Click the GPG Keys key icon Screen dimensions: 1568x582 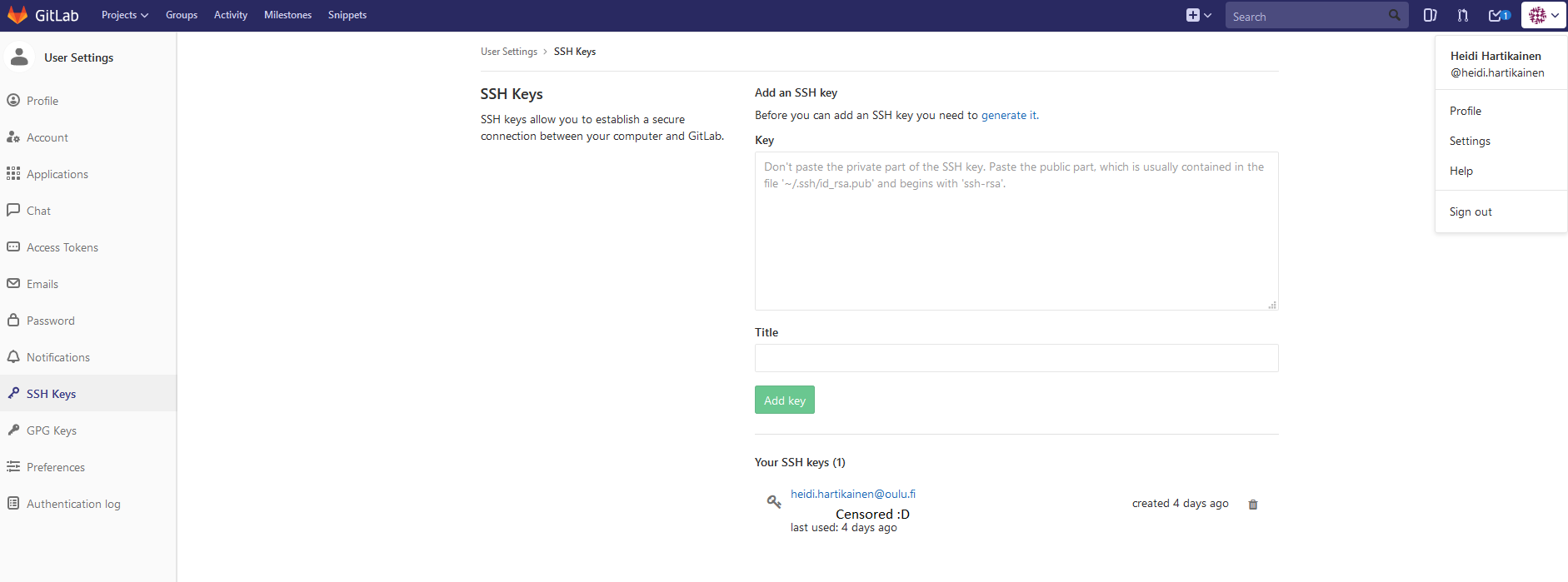coord(13,430)
